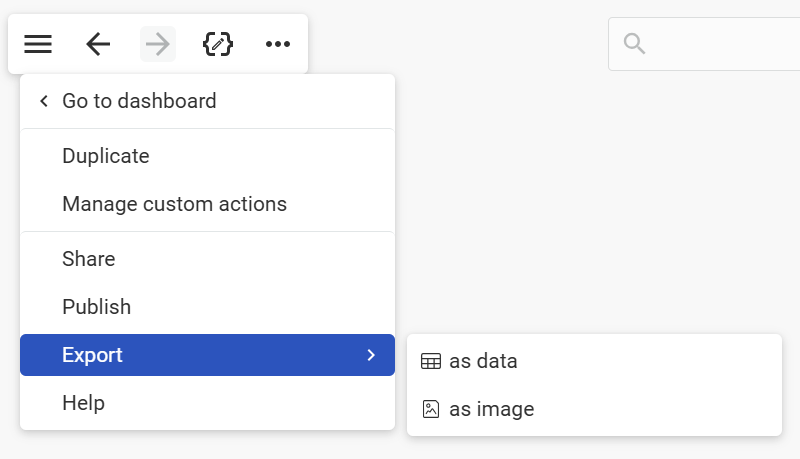Click the left chevron before 'Go to dashboard'
Screen dimensions: 800x459
(44, 101)
